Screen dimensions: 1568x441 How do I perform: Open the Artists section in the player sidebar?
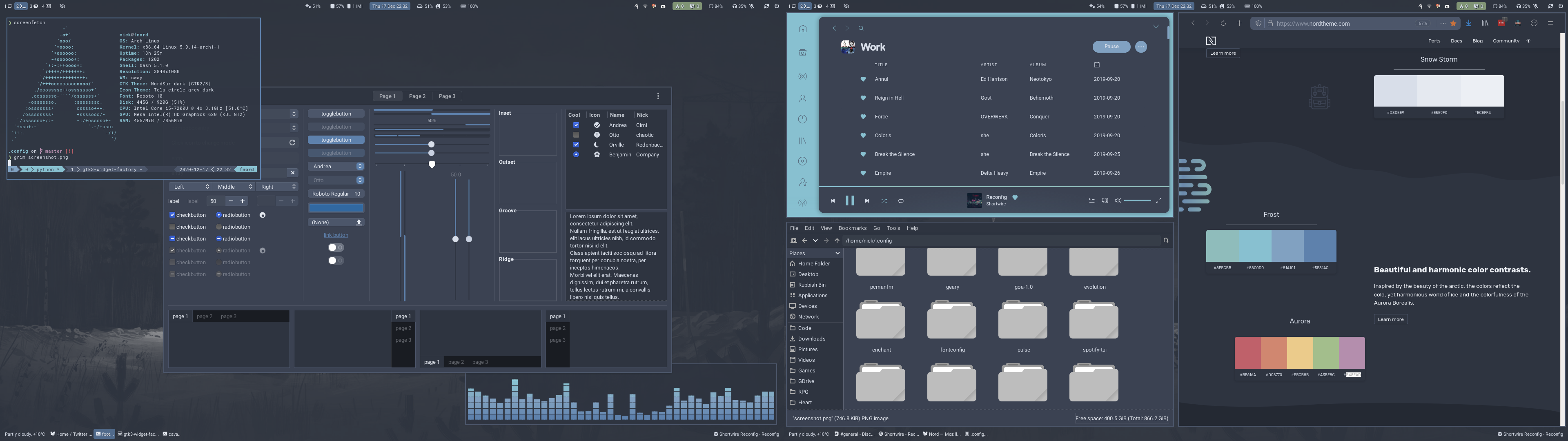tap(802, 98)
